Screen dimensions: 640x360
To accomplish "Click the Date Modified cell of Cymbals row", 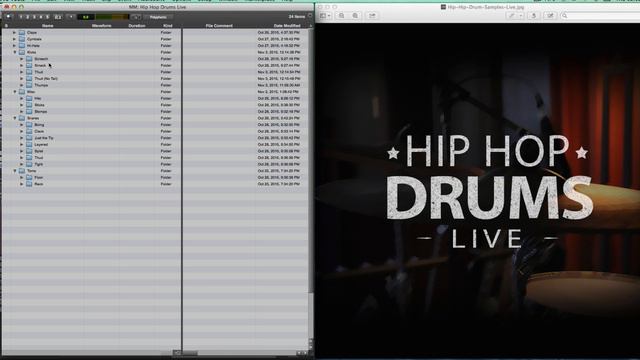I will click(x=279, y=39).
